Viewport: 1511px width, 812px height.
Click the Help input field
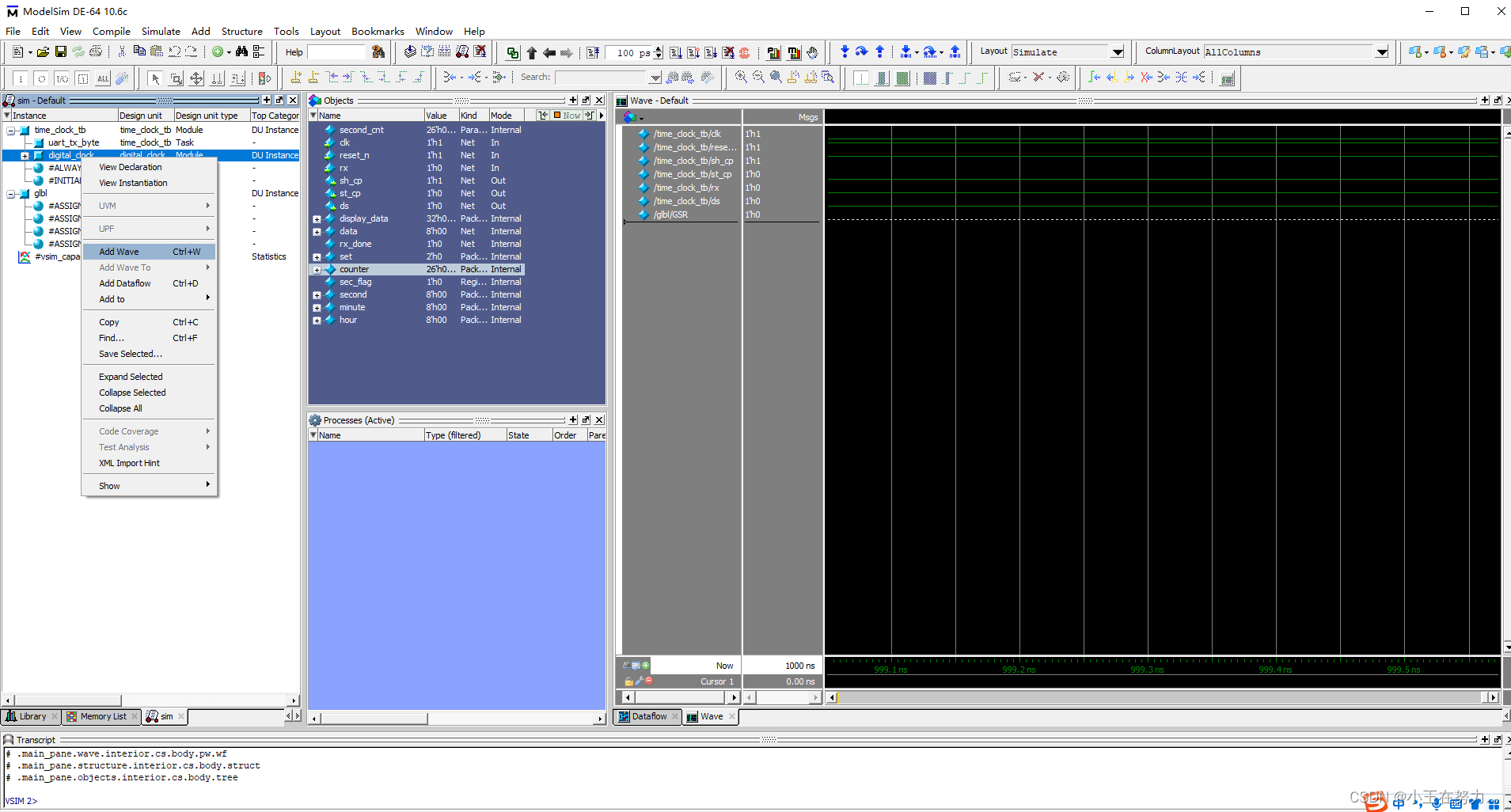336,52
